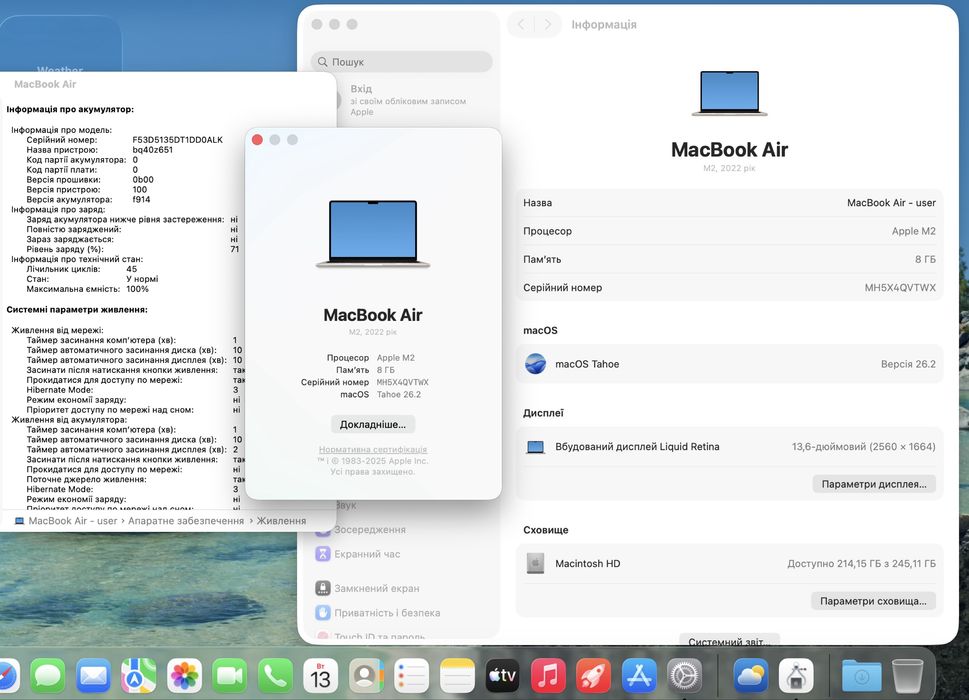Click the Вбудований дисплей Liquid Retina label
The height and width of the screenshot is (700, 969).
[637, 447]
